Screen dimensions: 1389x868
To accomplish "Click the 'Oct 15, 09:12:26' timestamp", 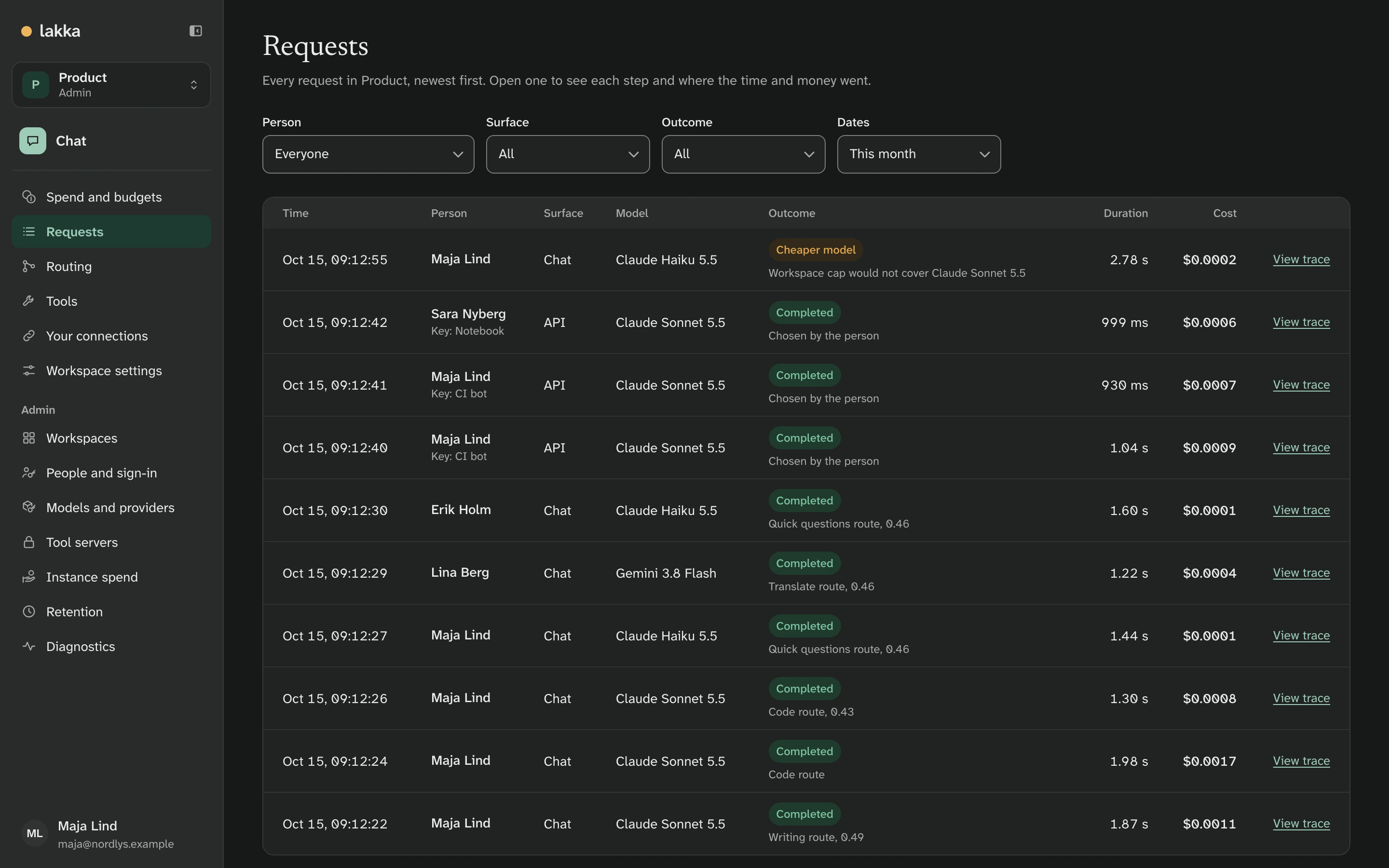I will pyautogui.click(x=335, y=699).
